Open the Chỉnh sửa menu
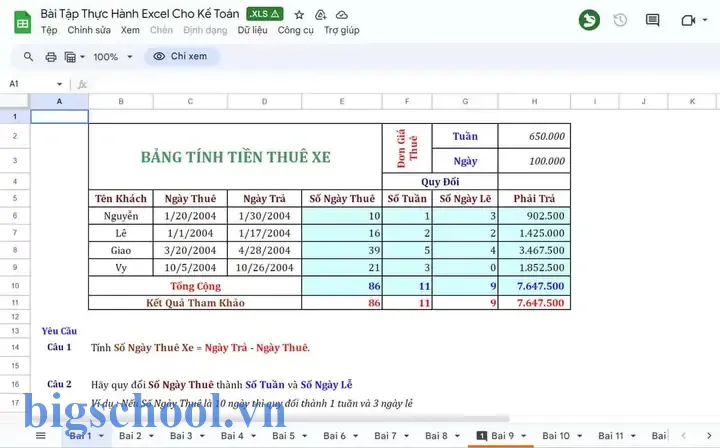The height and width of the screenshot is (448, 720). (89, 30)
